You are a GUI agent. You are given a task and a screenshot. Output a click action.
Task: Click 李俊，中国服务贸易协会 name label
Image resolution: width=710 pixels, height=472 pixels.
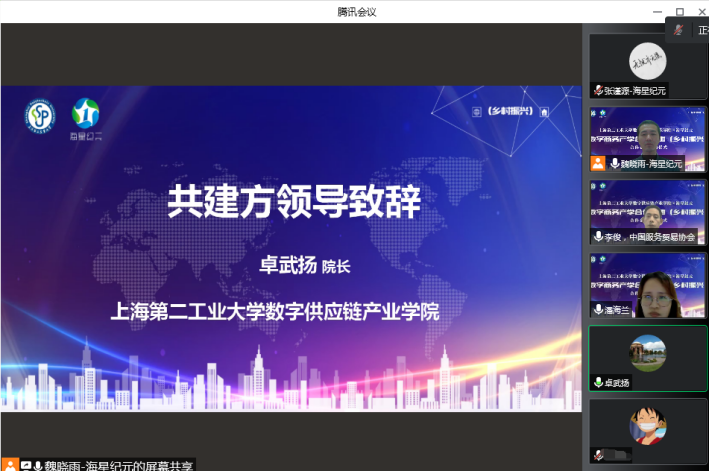(649, 236)
